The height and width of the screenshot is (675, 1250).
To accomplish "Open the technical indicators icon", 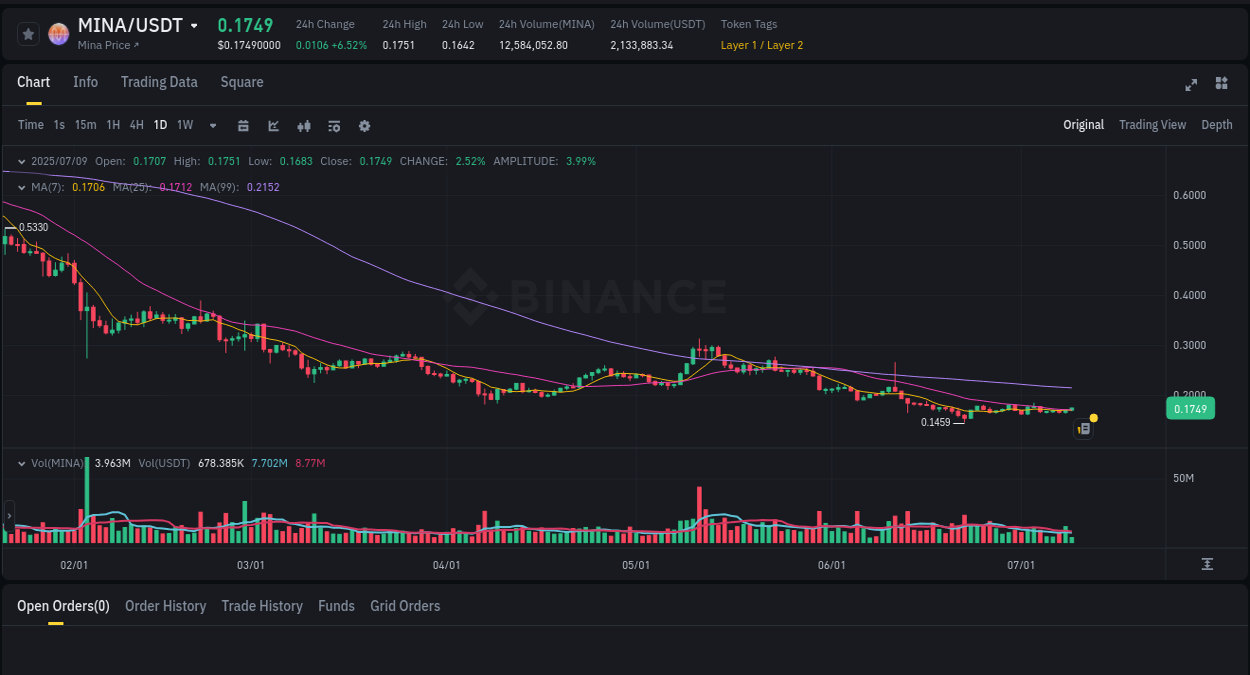I will pyautogui.click(x=303, y=125).
